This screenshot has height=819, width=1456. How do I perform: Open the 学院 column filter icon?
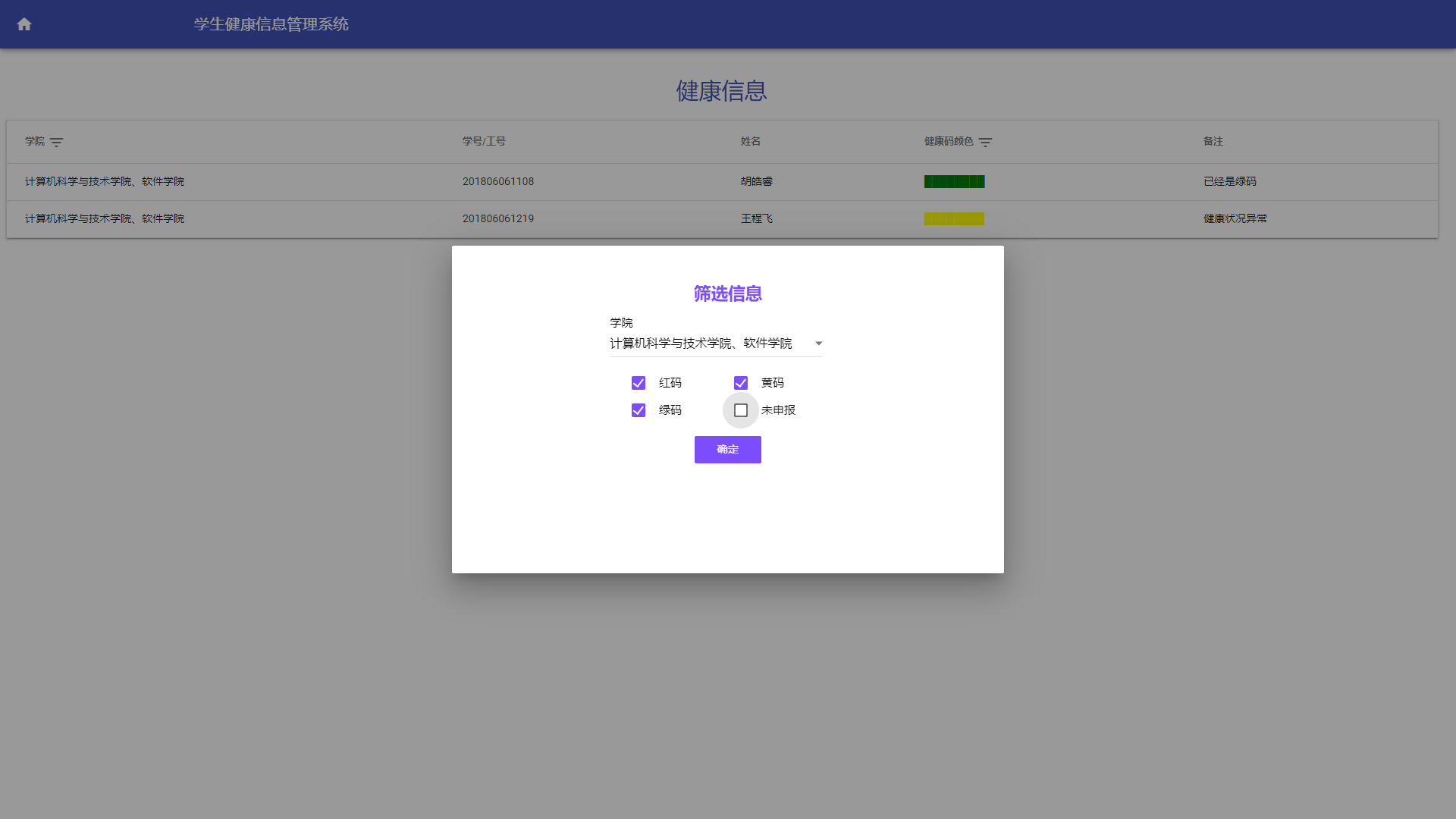56,142
